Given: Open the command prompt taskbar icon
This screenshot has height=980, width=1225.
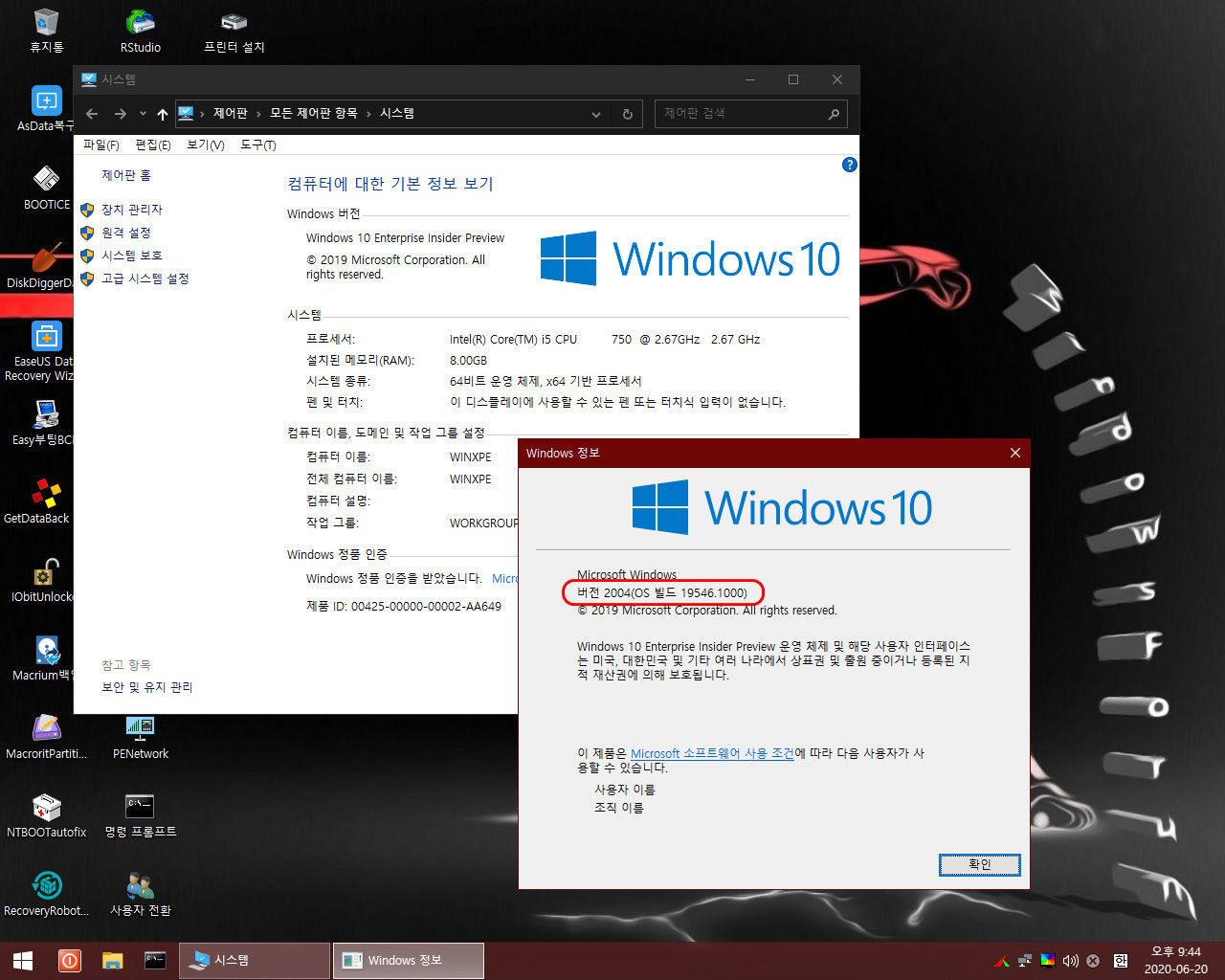Looking at the screenshot, I should (155, 960).
